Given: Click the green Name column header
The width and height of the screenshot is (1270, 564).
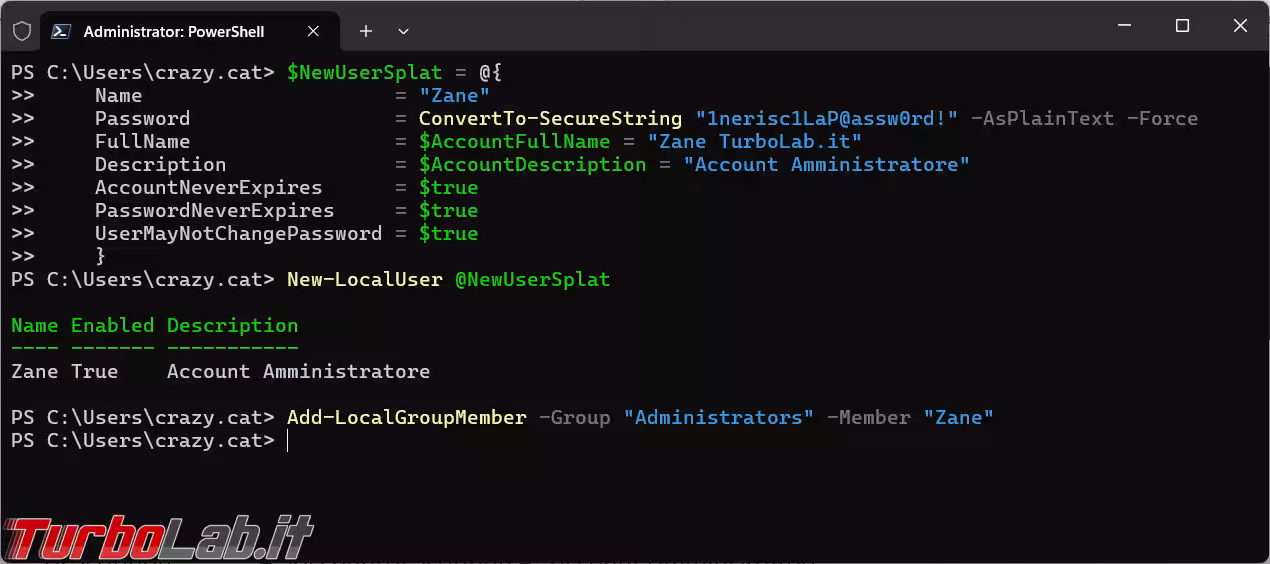Looking at the screenshot, I should pos(34,326).
